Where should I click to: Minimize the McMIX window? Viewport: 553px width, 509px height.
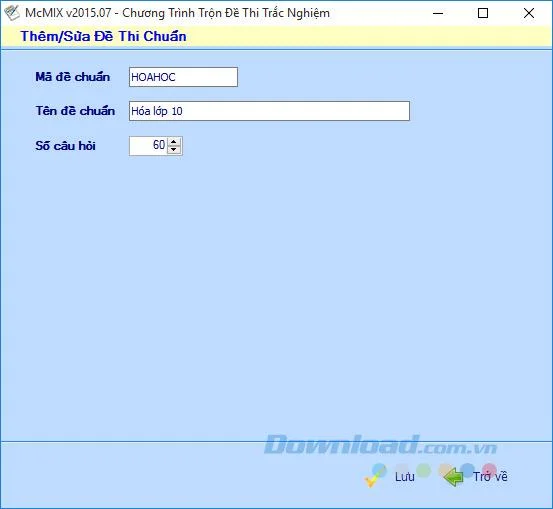click(438, 13)
